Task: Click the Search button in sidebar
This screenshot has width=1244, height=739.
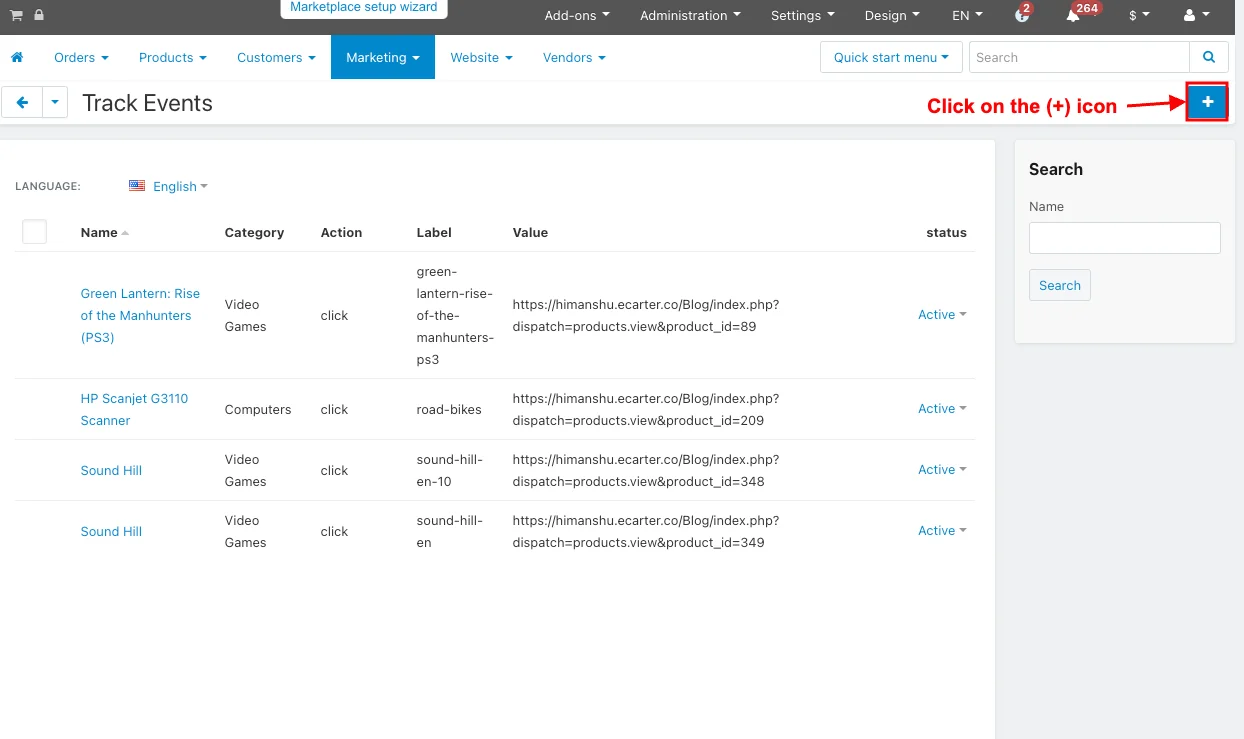Action: click(1059, 285)
